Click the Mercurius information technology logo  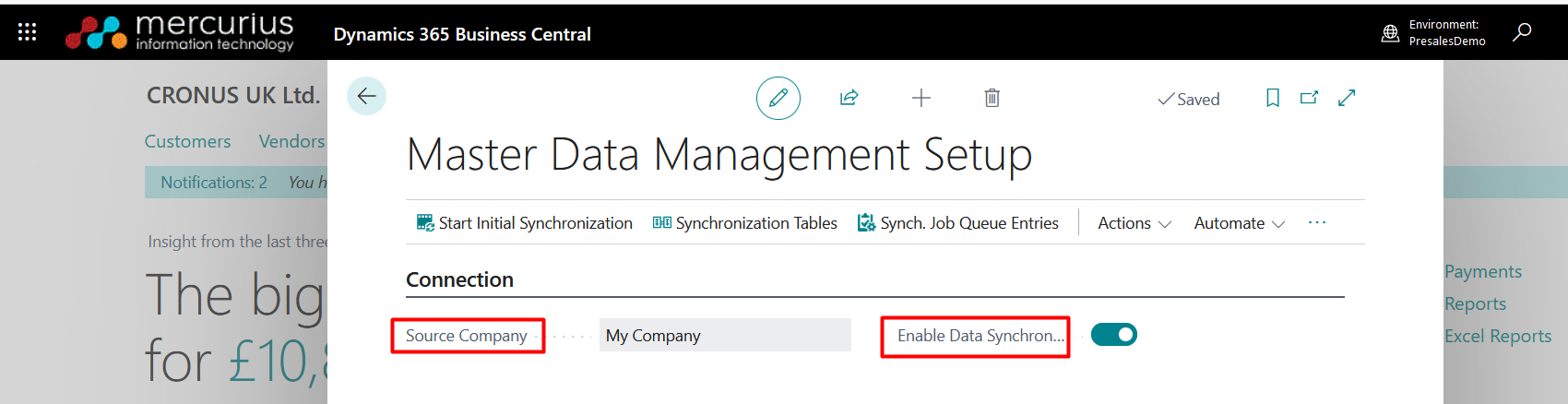[180, 32]
